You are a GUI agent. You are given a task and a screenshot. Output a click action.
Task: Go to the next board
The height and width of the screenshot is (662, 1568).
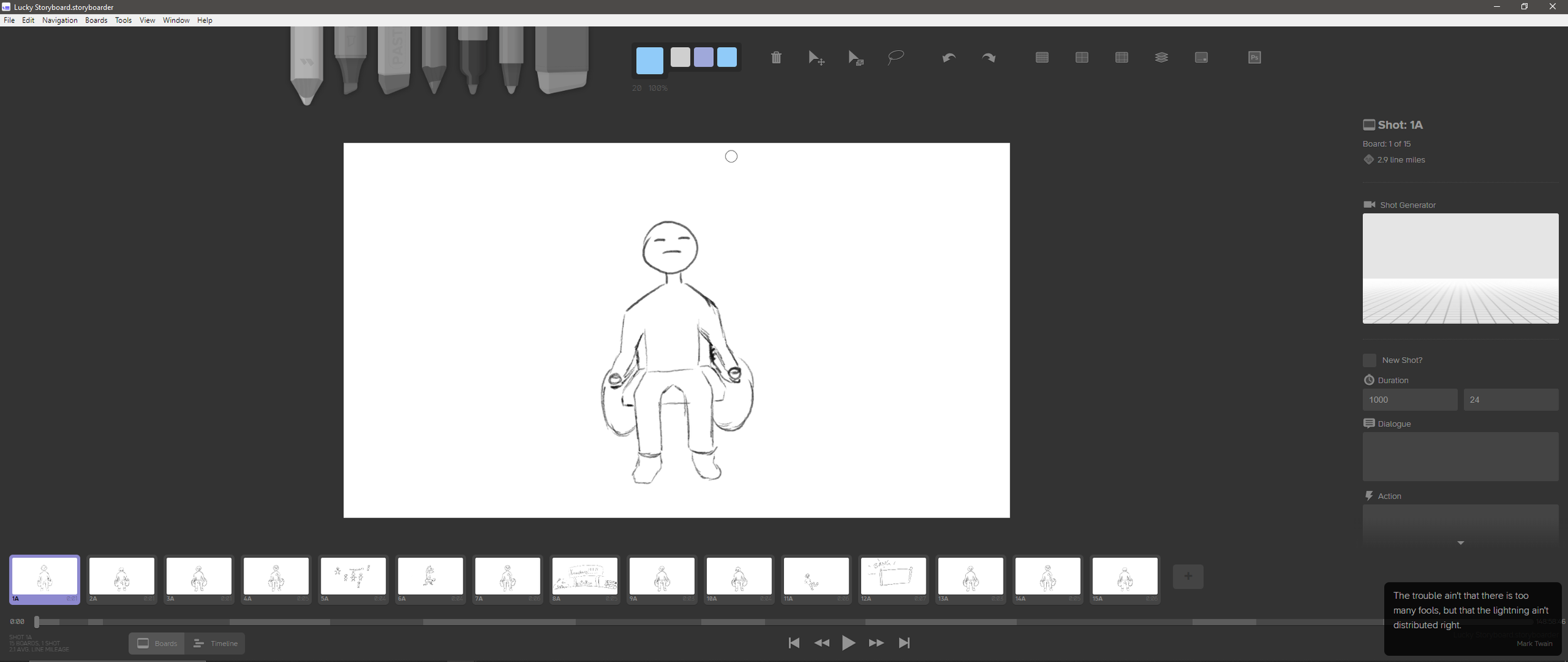point(876,643)
